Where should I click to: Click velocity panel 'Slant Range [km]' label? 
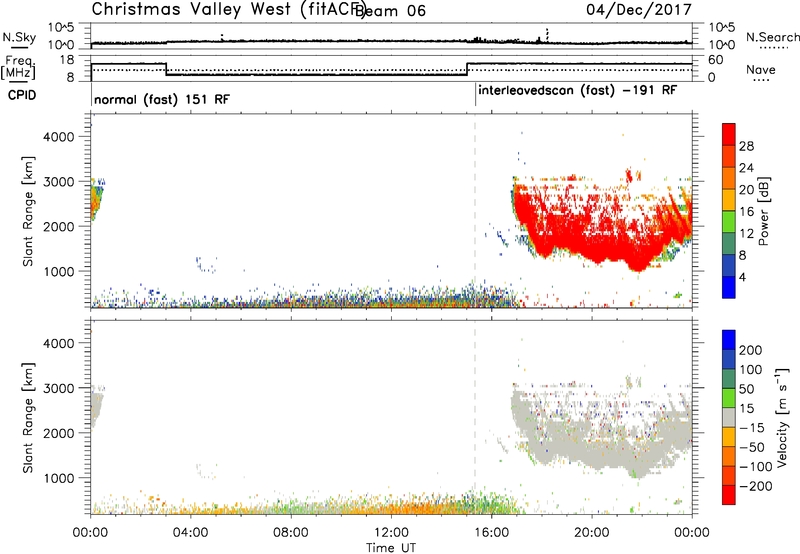click(28, 418)
